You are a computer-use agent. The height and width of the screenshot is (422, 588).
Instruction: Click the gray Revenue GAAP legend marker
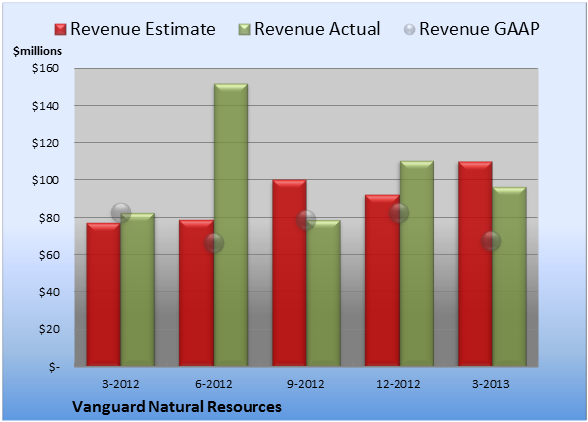tap(410, 30)
